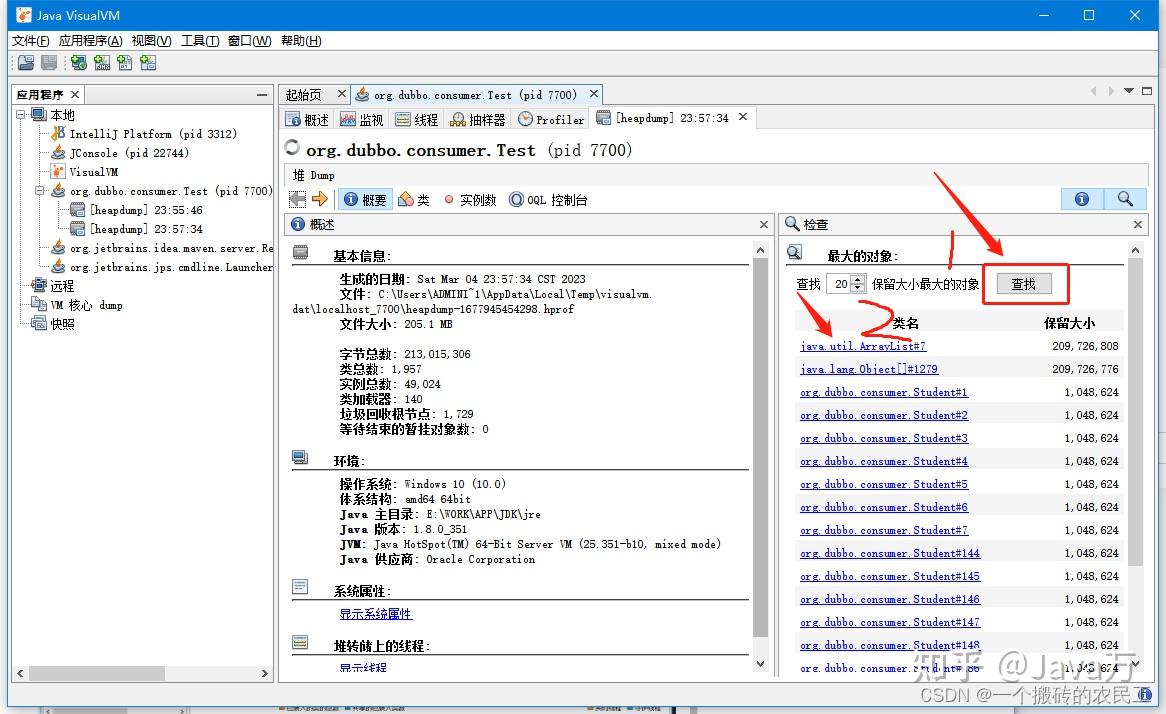Click the 查找 find button
Image resolution: width=1166 pixels, height=714 pixels.
coord(1024,284)
